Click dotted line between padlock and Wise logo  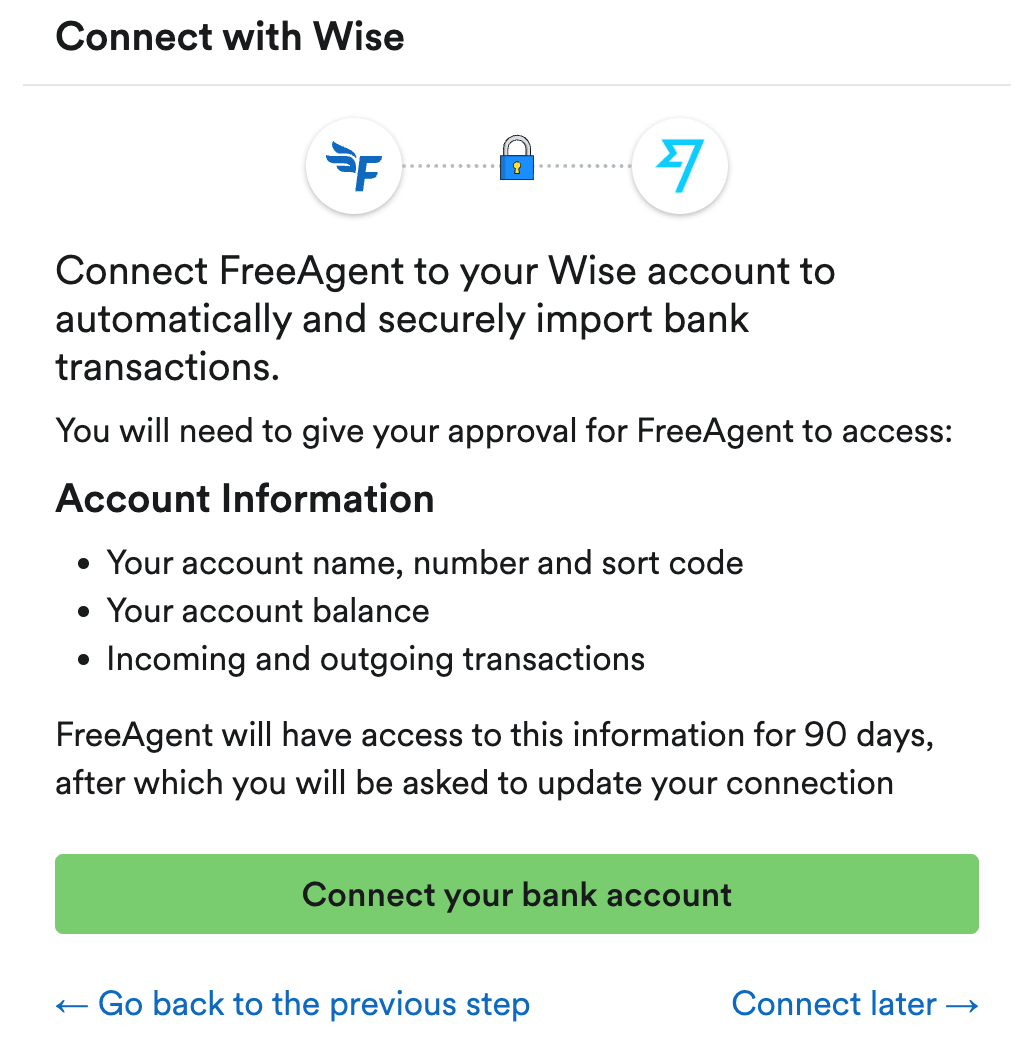tap(584, 166)
